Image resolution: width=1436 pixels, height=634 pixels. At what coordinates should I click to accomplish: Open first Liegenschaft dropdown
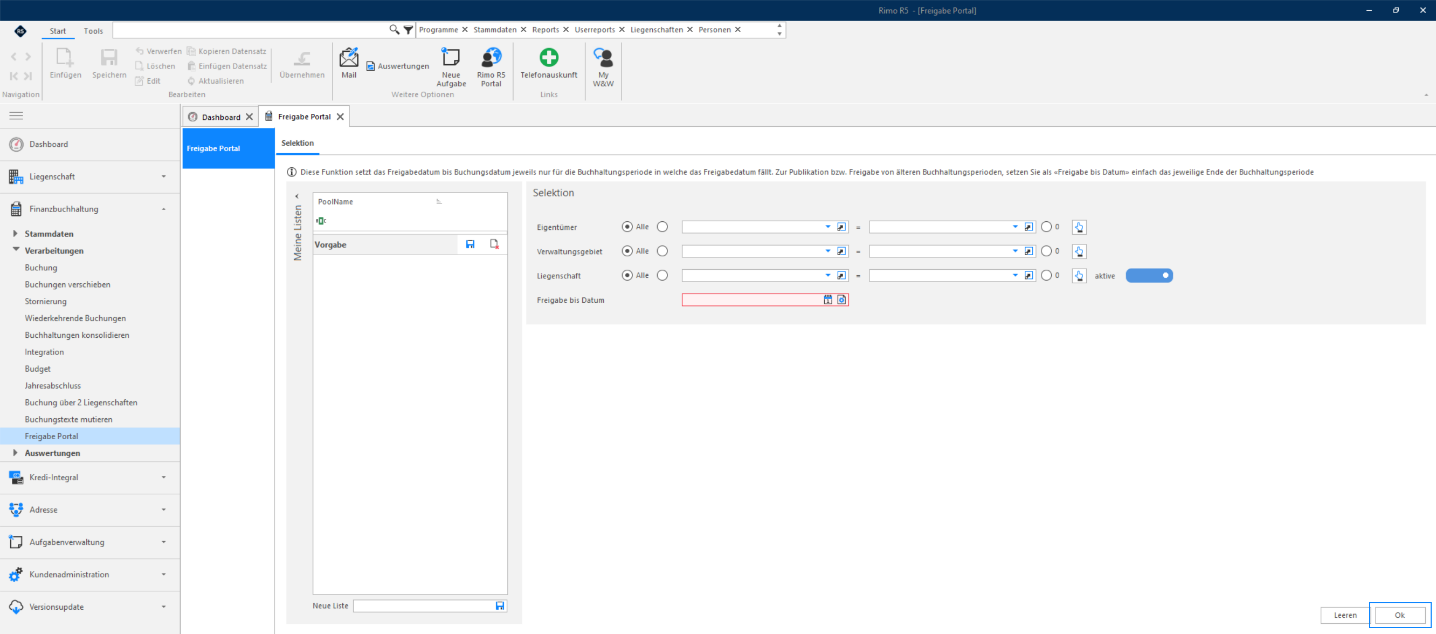click(828, 275)
